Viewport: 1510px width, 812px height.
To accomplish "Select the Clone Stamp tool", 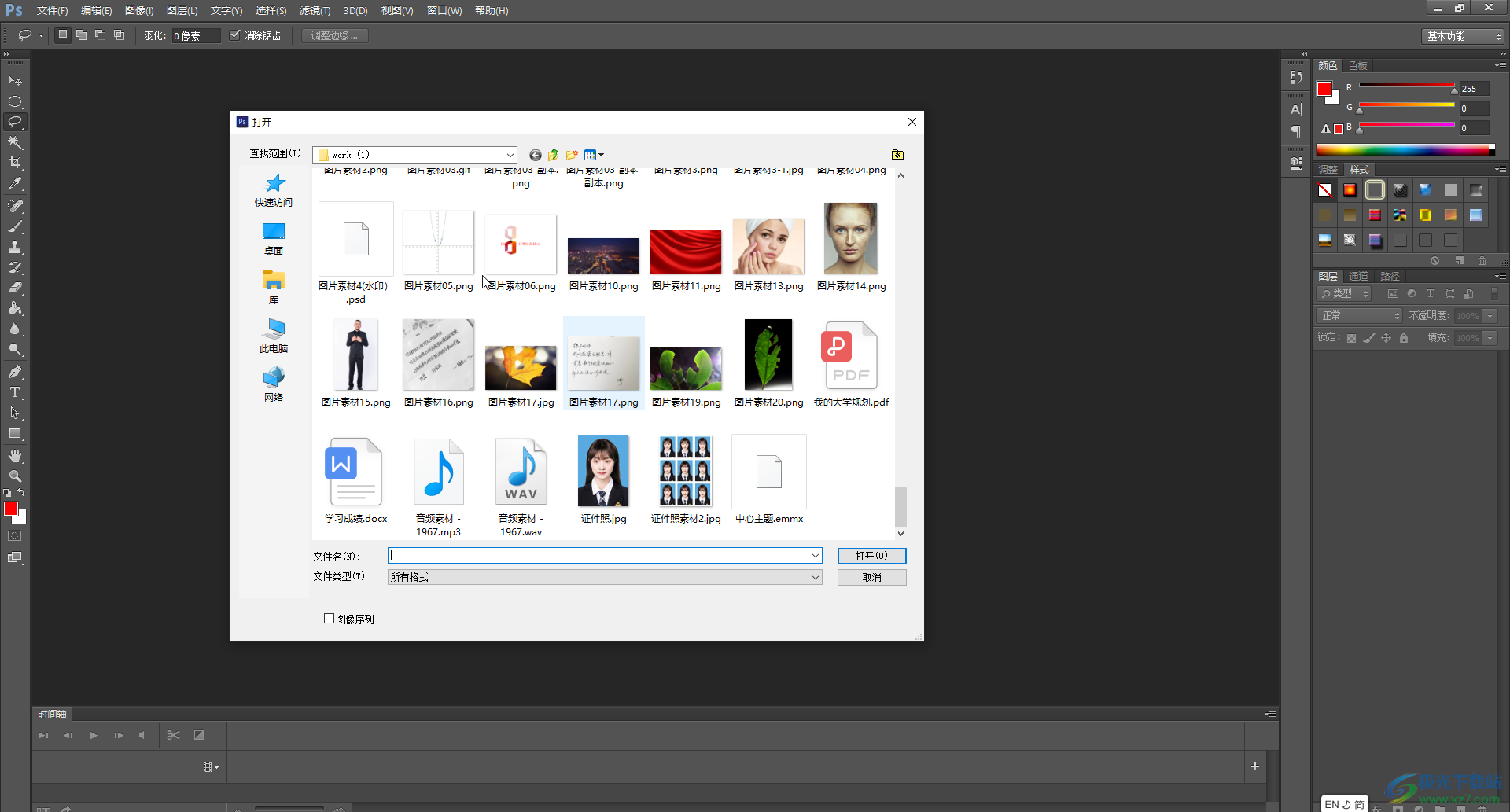I will pos(15,247).
